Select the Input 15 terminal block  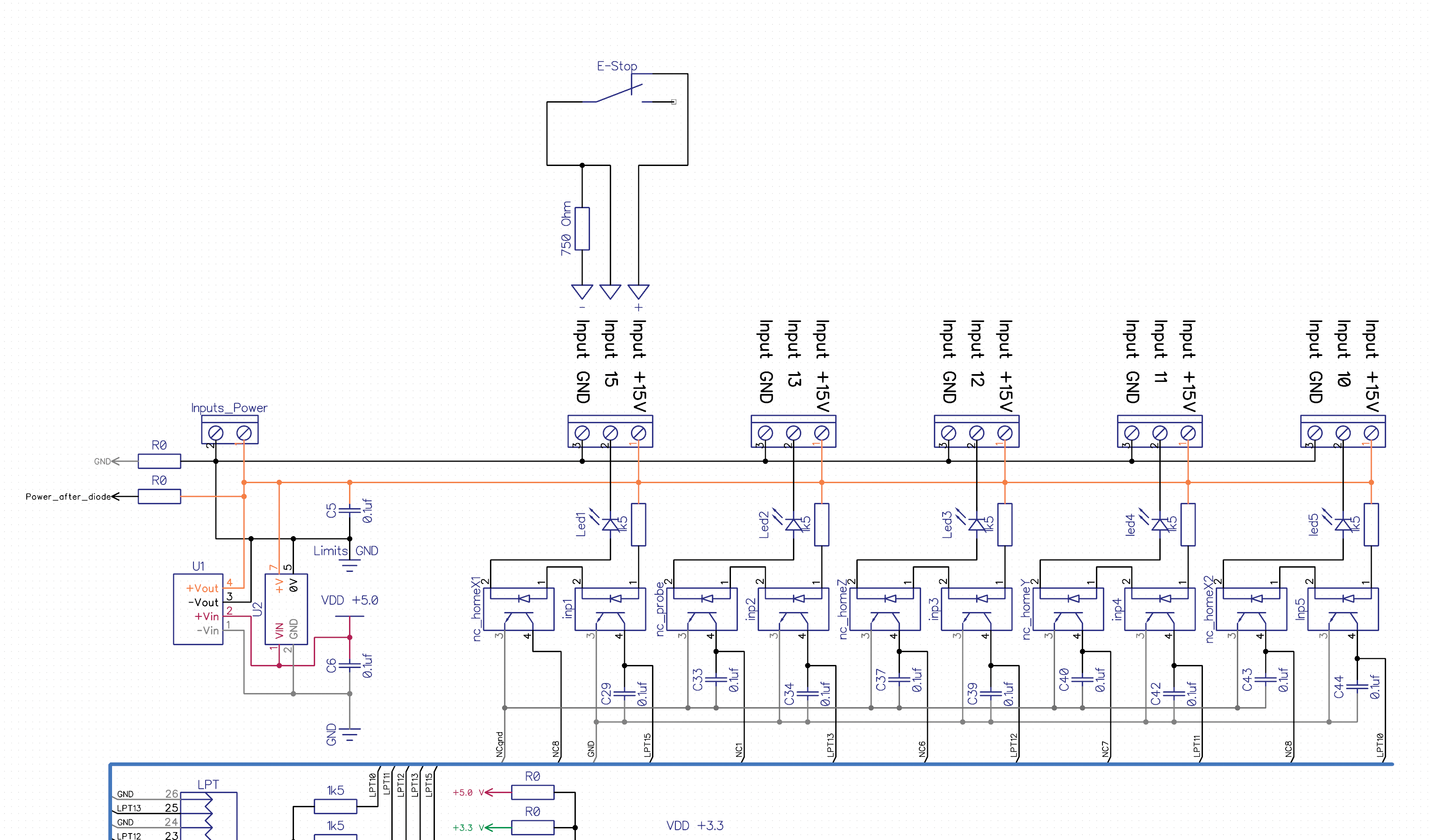(x=610, y=431)
